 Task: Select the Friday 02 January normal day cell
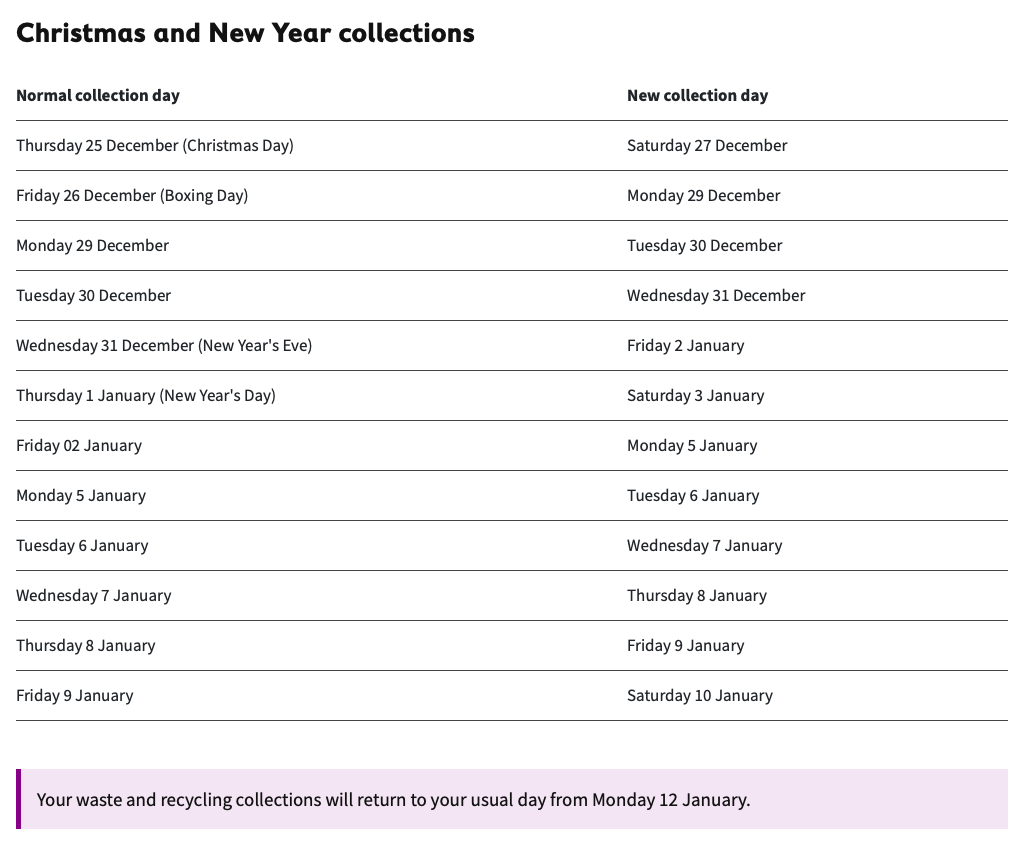pyautogui.click(x=79, y=446)
